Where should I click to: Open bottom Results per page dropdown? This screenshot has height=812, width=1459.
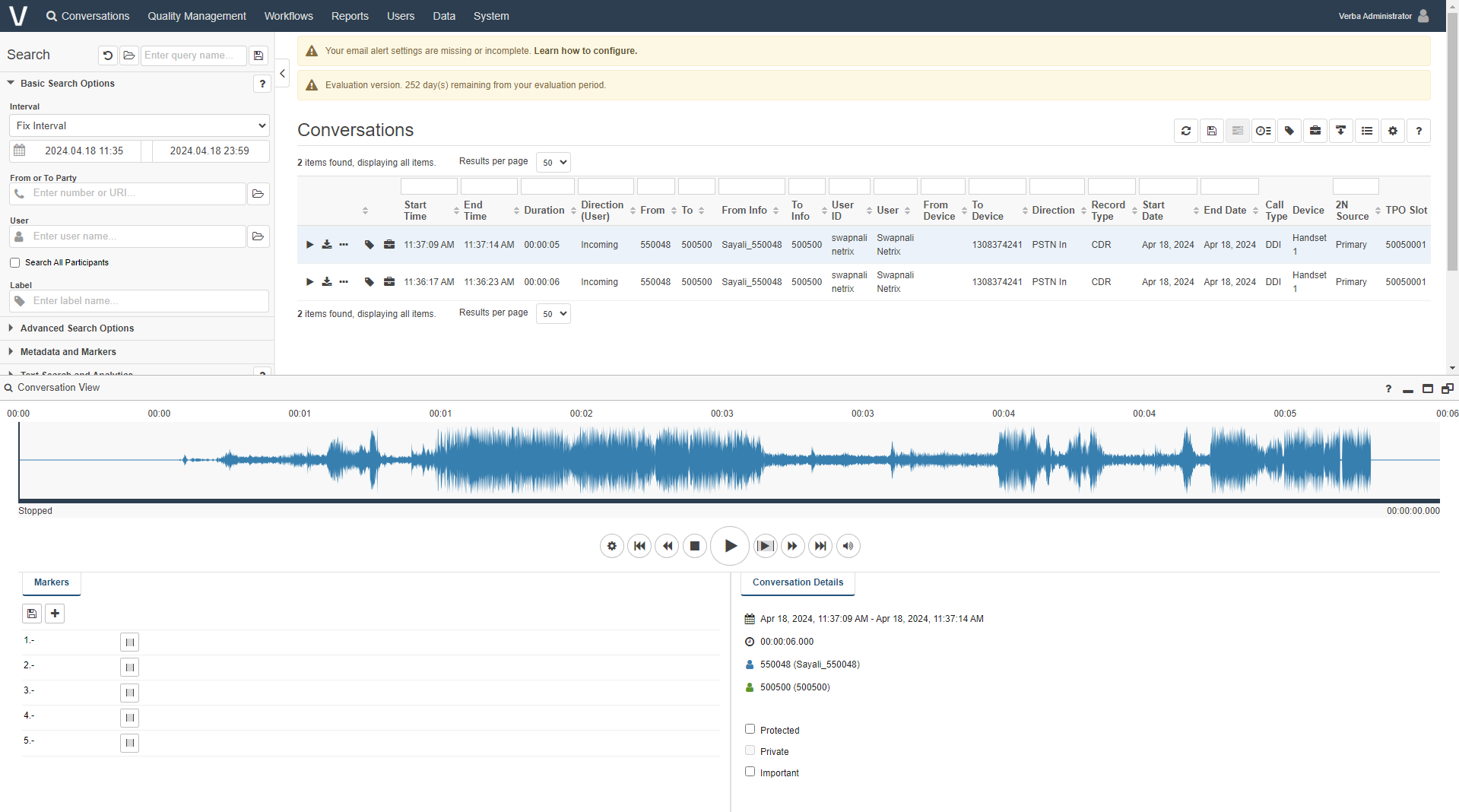click(553, 314)
